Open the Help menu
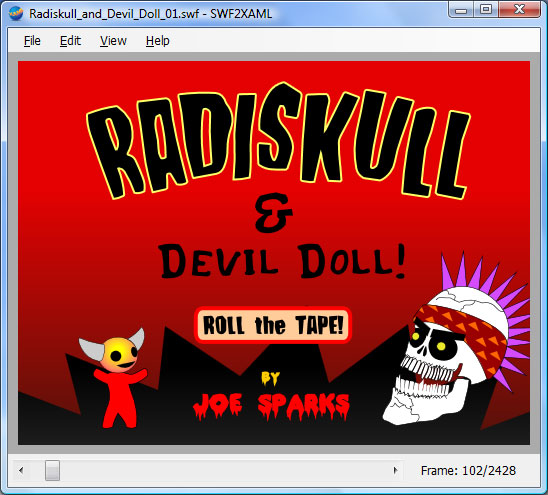 (158, 41)
